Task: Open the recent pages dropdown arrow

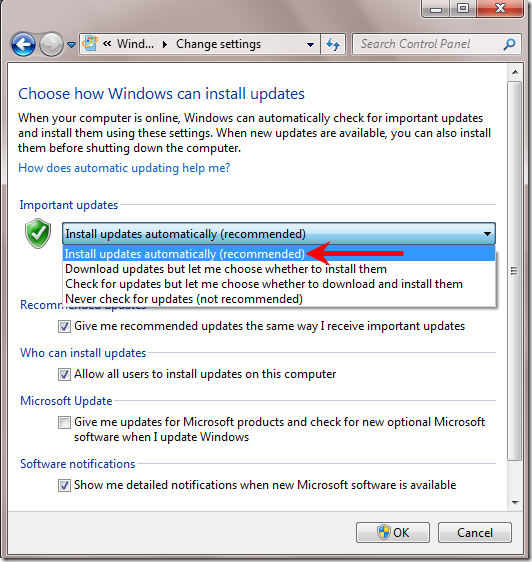Action: coord(72,45)
